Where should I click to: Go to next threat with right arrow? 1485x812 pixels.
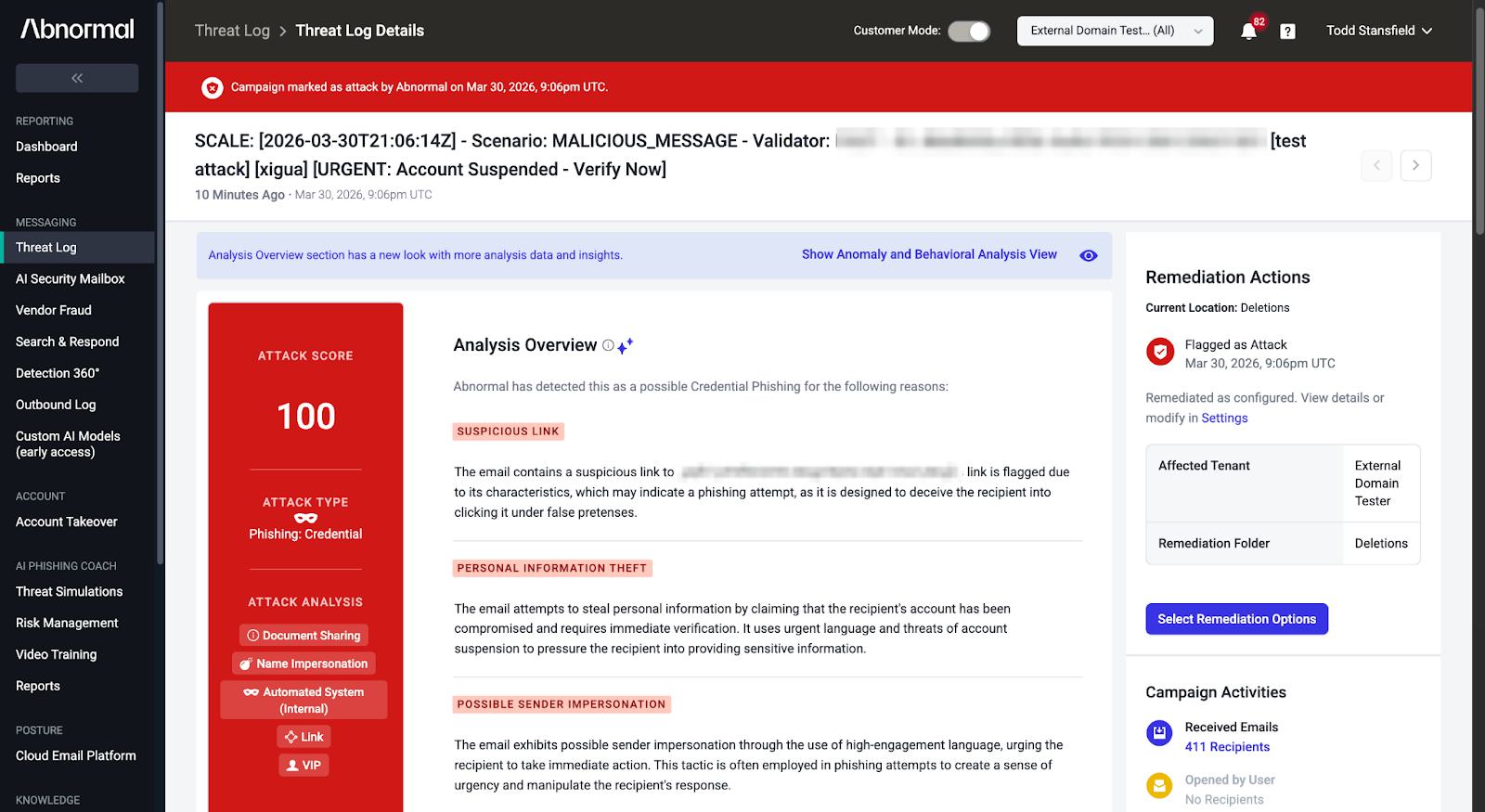click(x=1415, y=165)
